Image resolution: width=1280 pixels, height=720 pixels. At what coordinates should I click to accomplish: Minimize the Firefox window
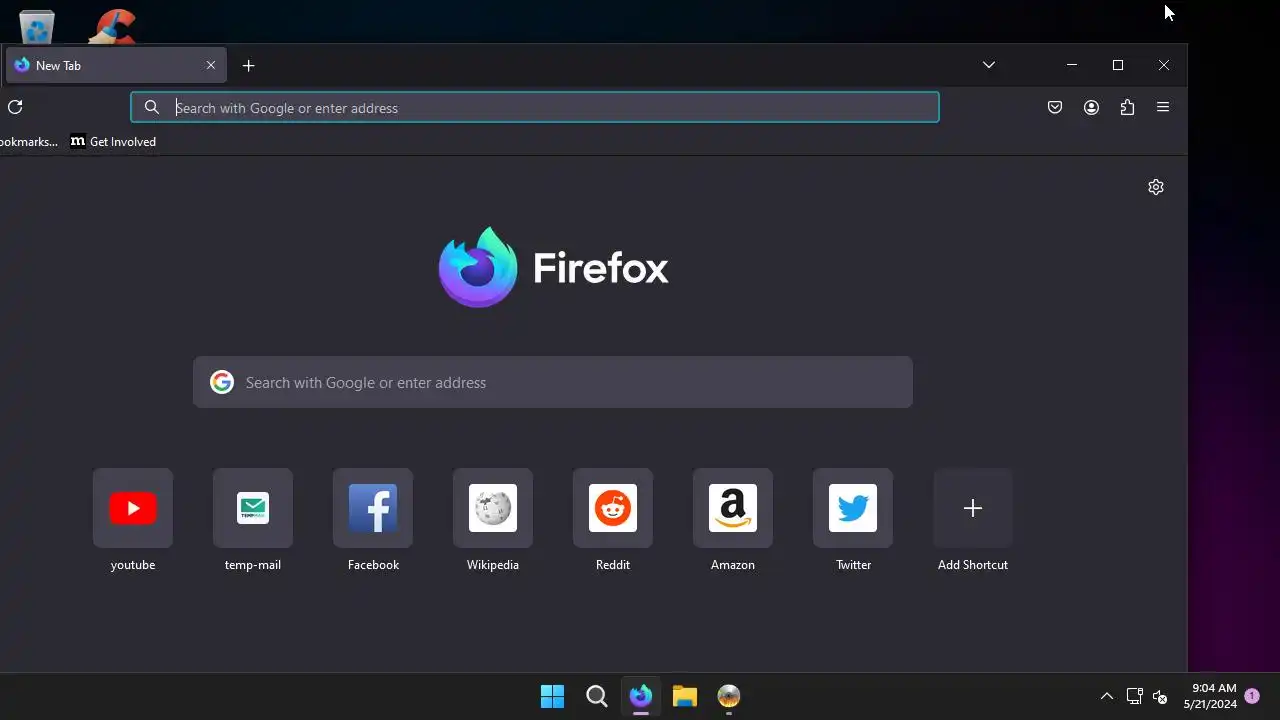(1072, 65)
